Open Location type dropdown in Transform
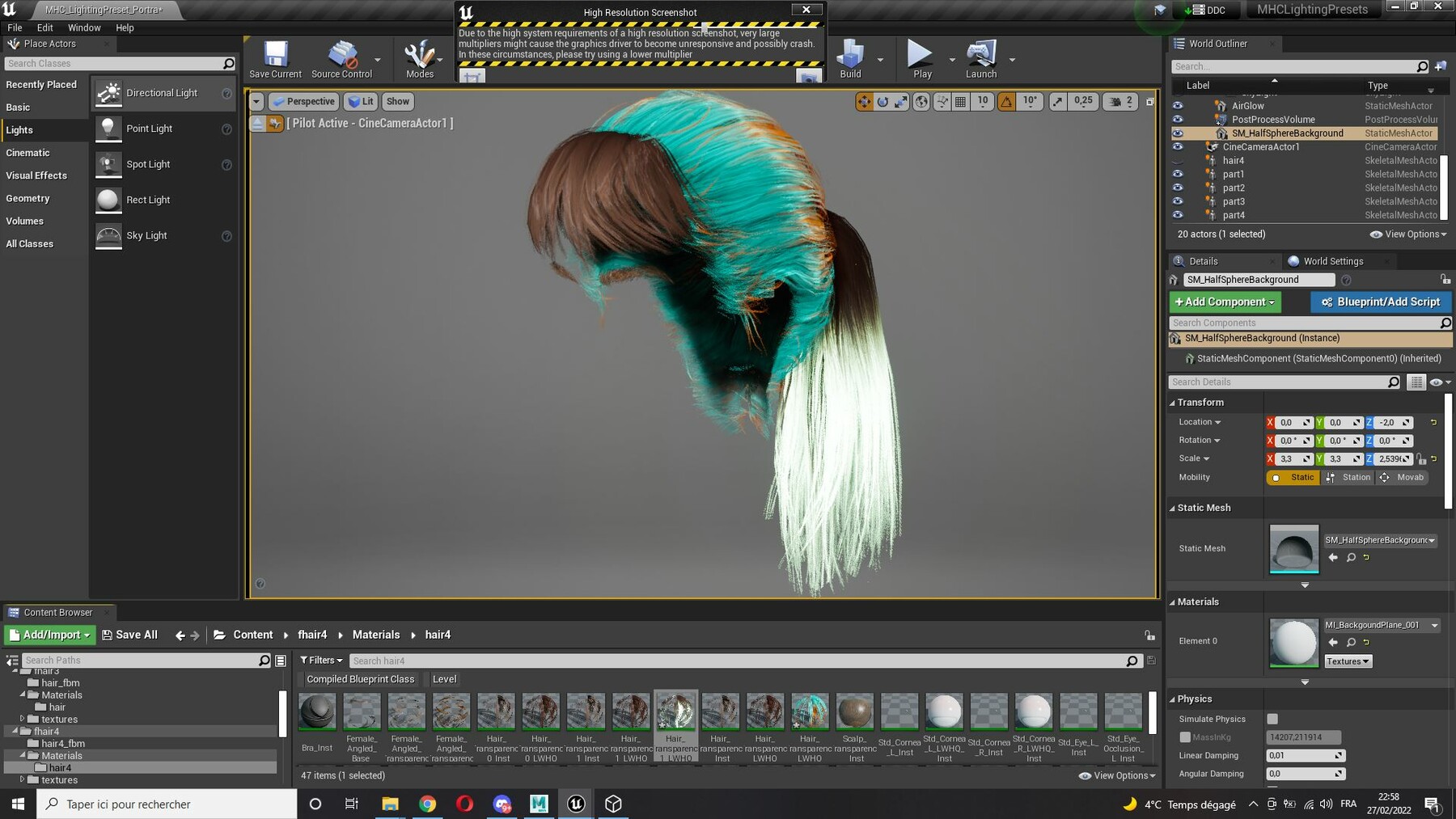The image size is (1456, 819). coord(1200,422)
